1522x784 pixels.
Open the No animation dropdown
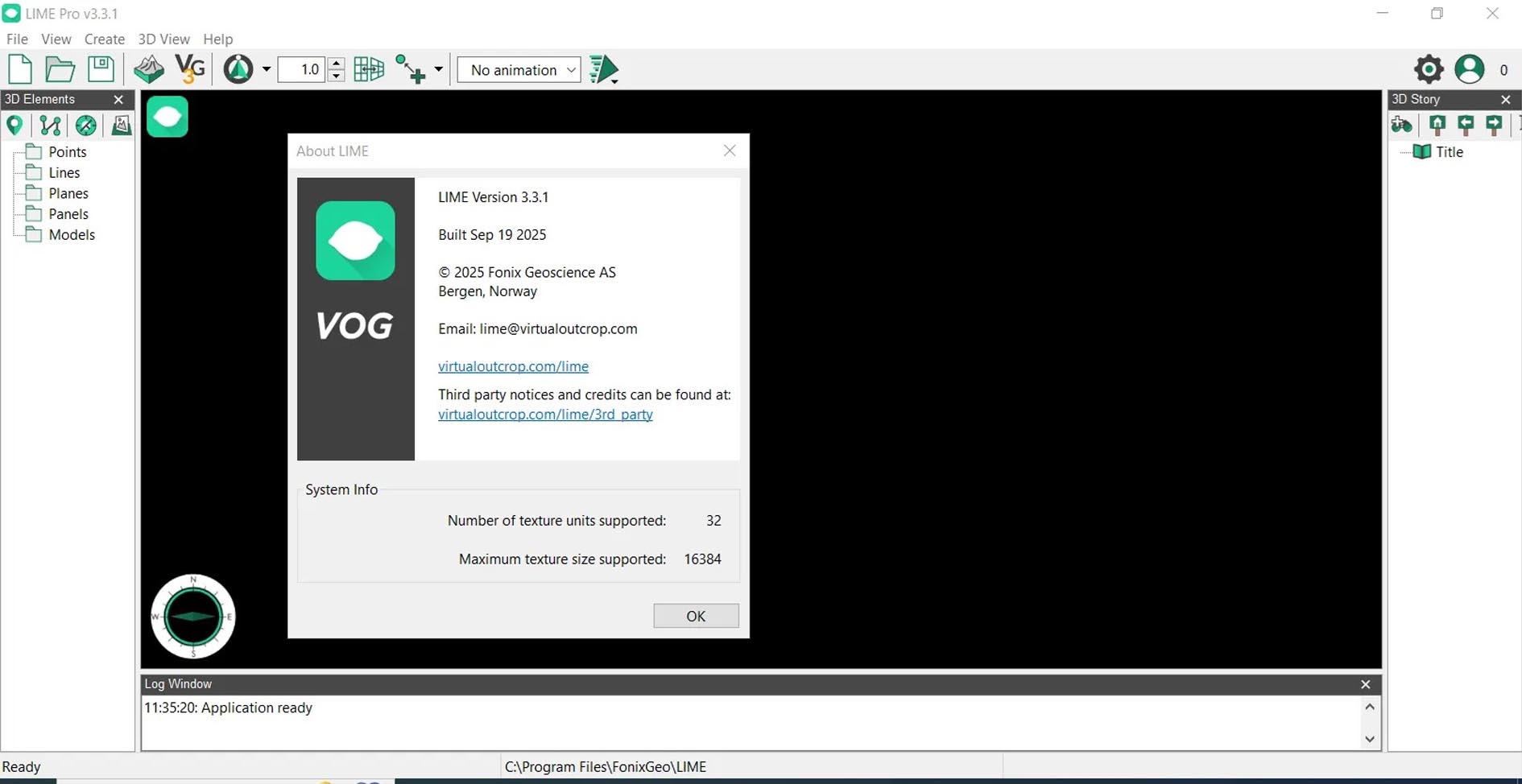pos(519,70)
